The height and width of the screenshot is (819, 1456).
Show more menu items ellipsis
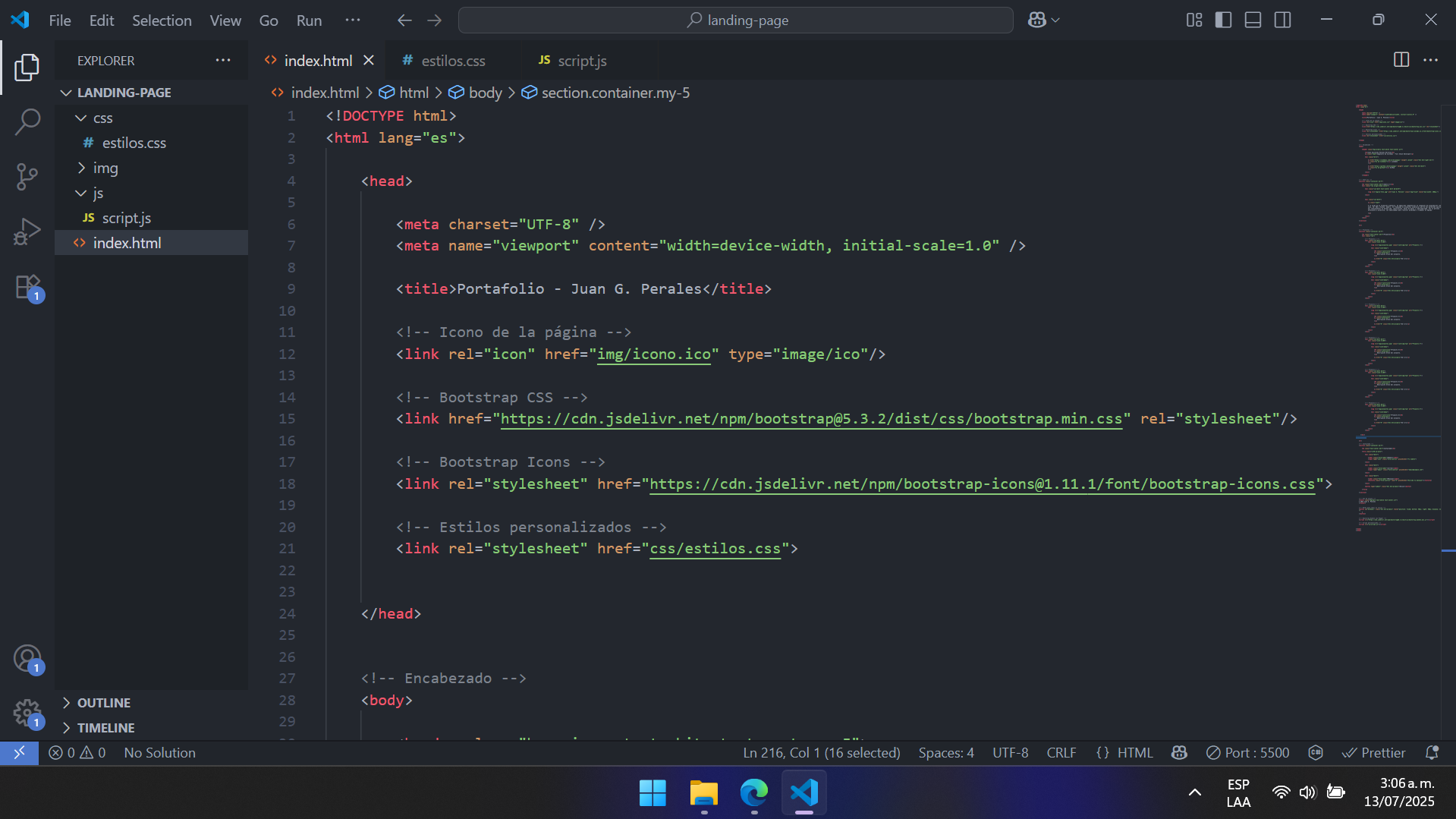(353, 20)
